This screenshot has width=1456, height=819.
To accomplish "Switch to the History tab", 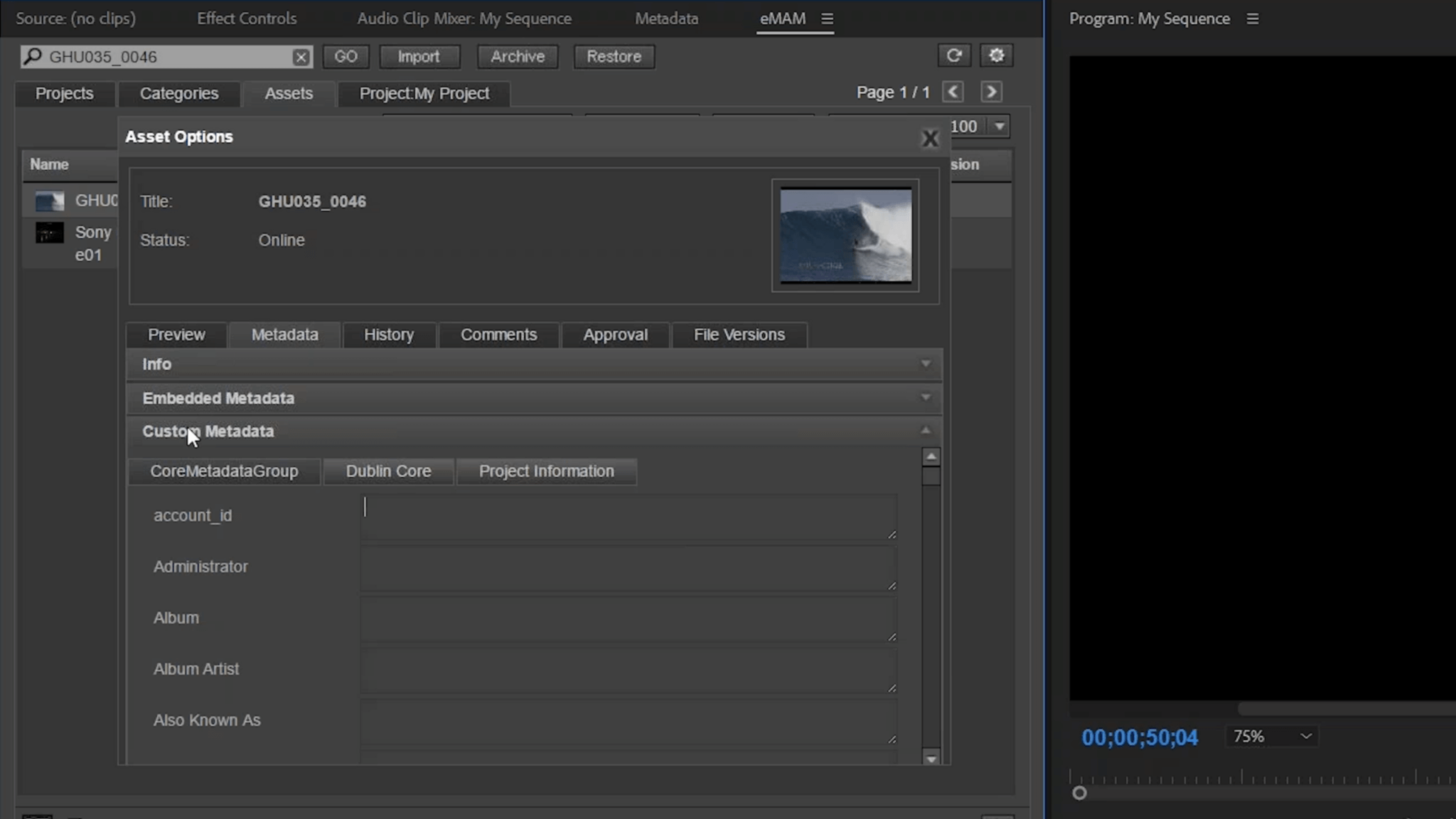I will point(388,335).
